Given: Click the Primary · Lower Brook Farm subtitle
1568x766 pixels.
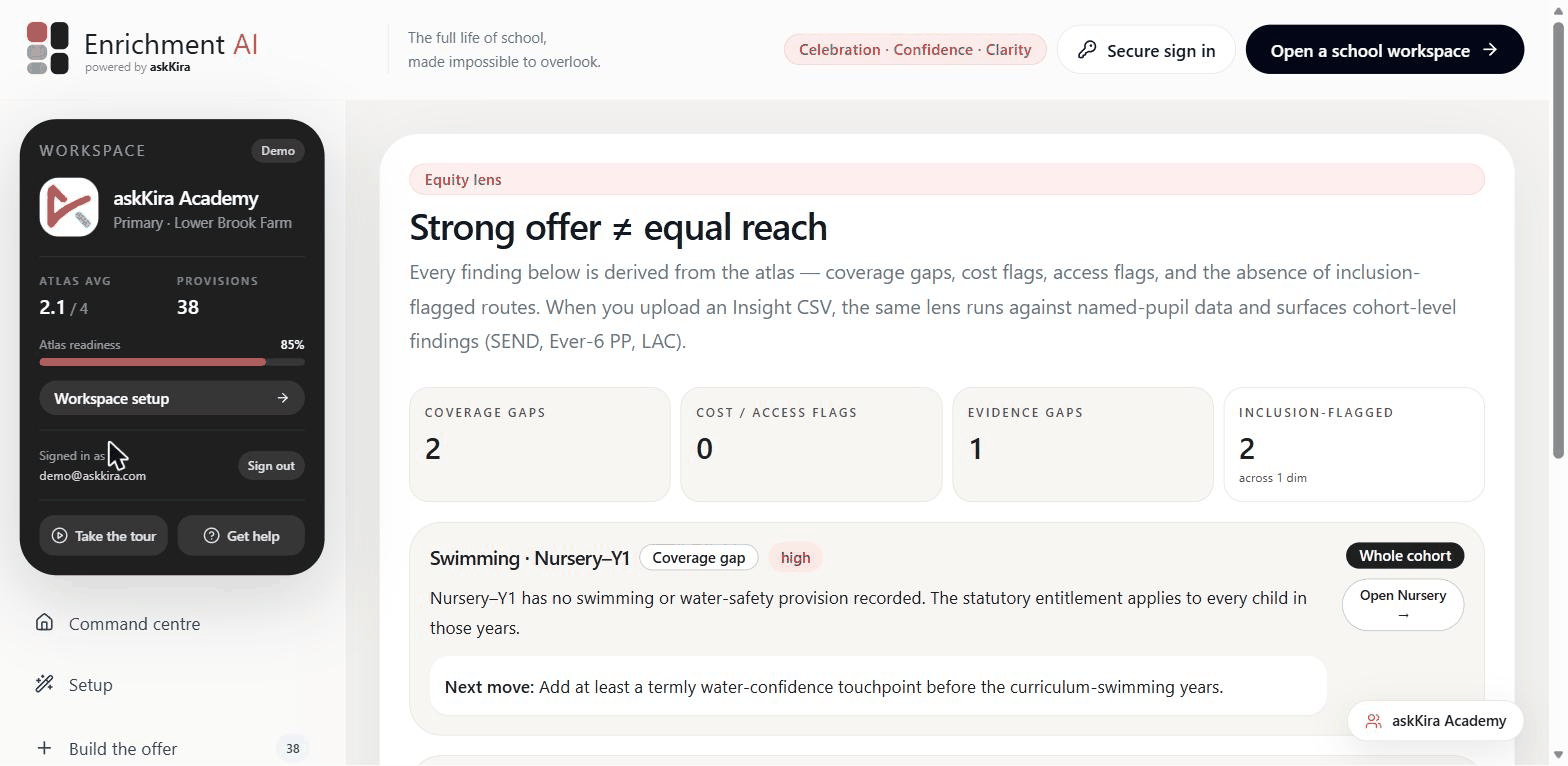Looking at the screenshot, I should pyautogui.click(x=203, y=223).
